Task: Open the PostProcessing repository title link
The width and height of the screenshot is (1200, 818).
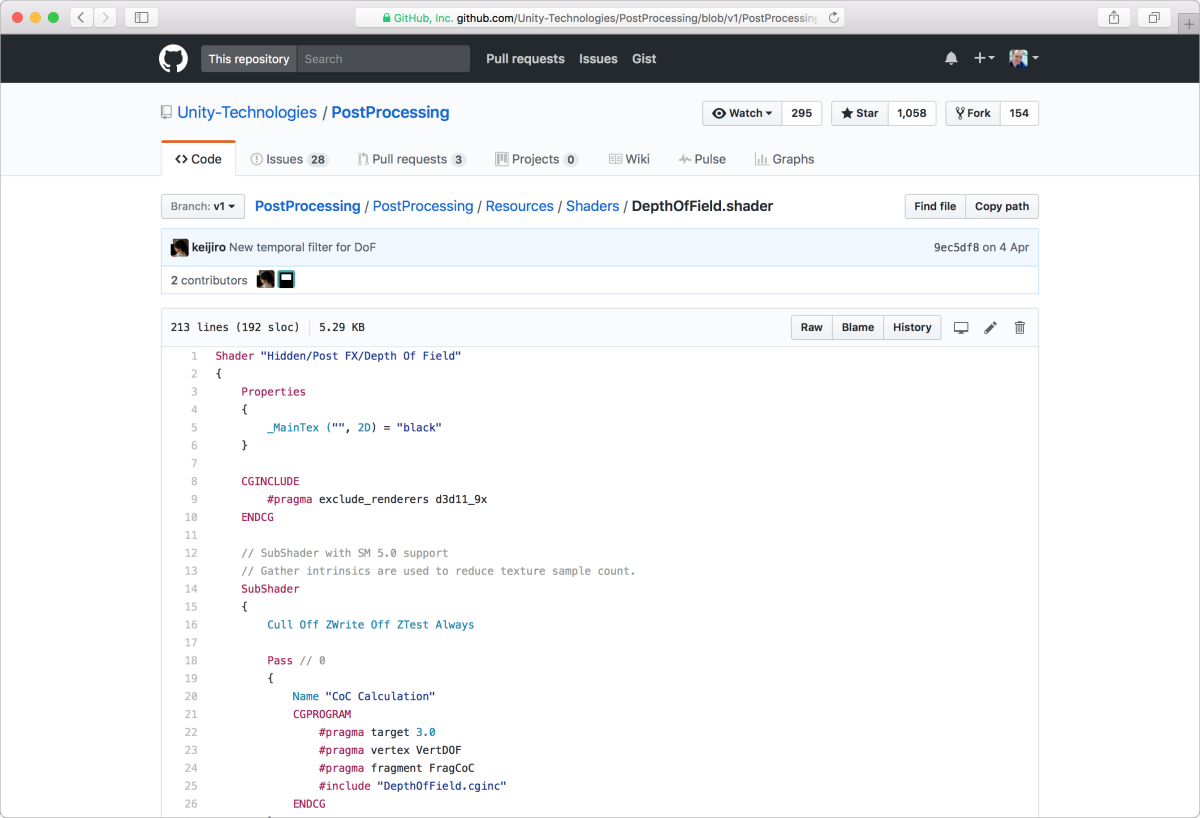Action: [x=390, y=113]
